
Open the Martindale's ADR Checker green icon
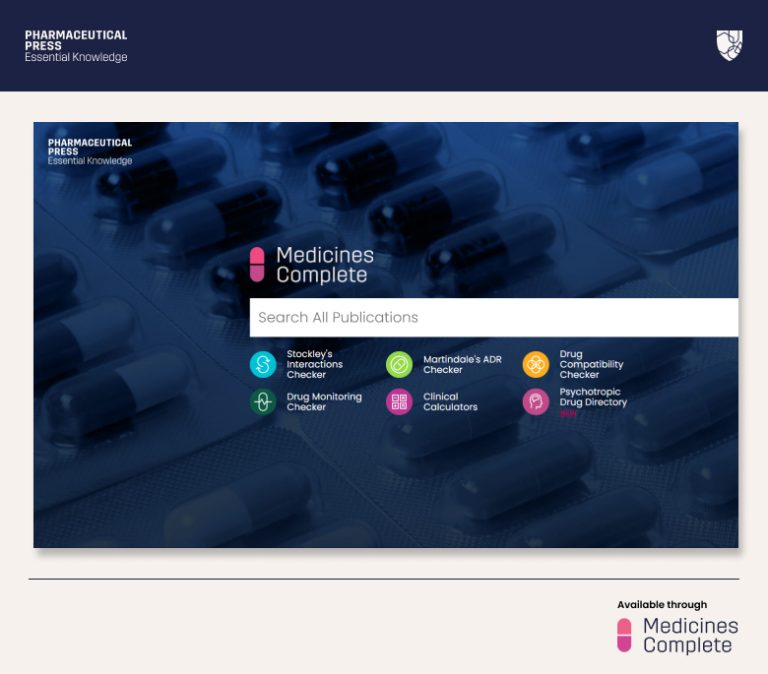[x=399, y=364]
